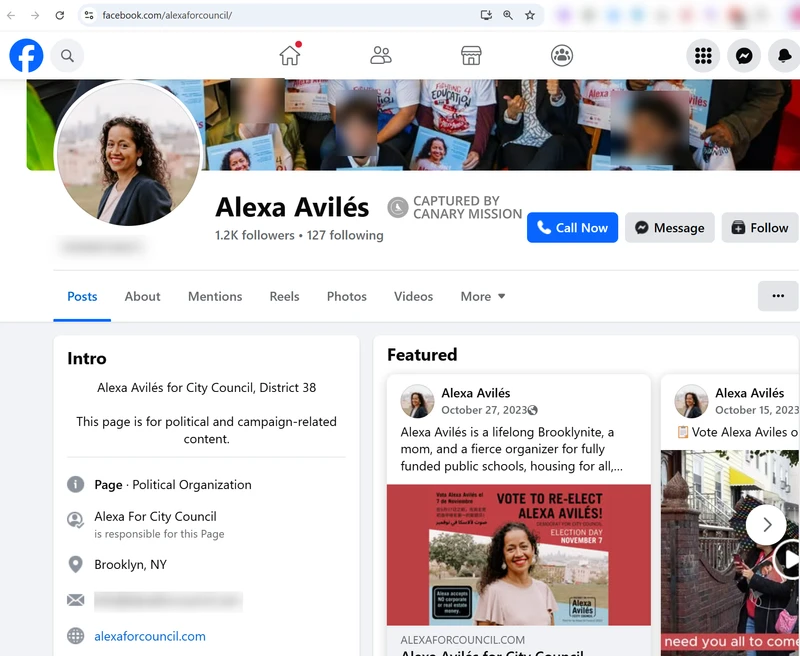Go to Facebook Home feed icon
Image resolution: width=800 pixels, height=656 pixels.
tap(290, 56)
